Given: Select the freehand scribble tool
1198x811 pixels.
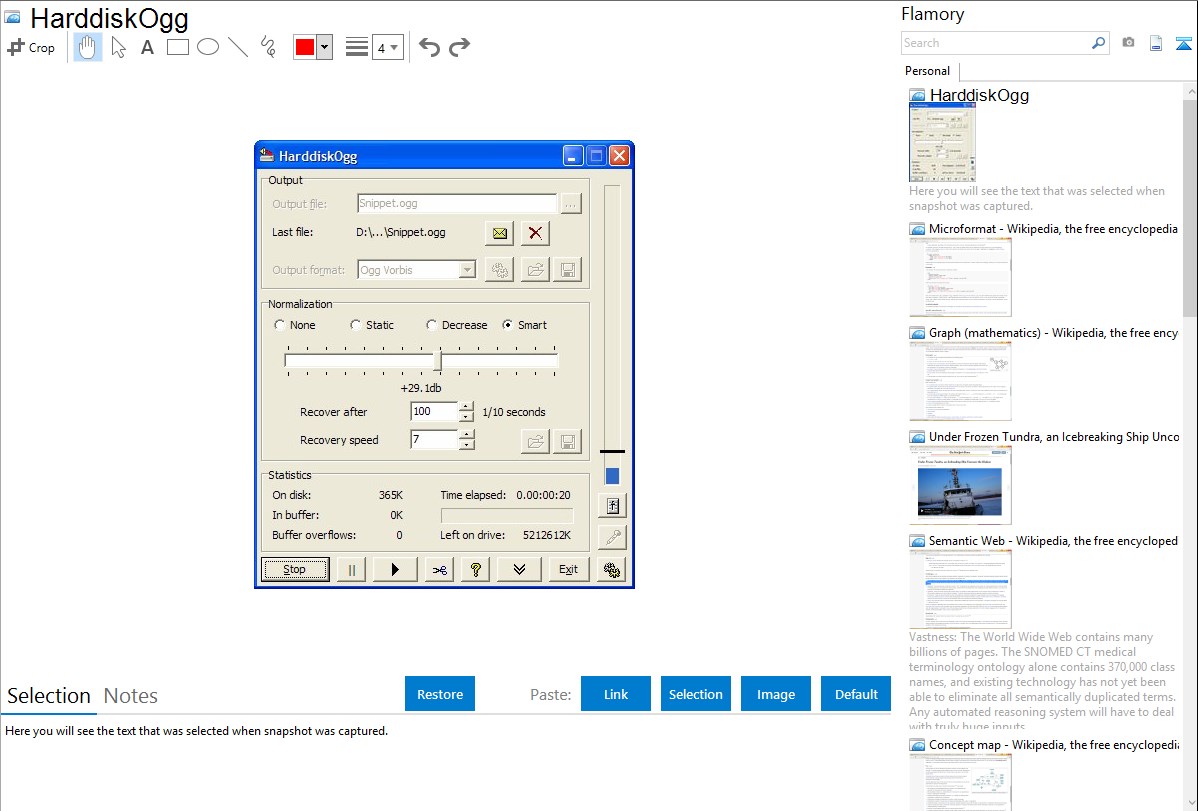Looking at the screenshot, I should pos(268,47).
